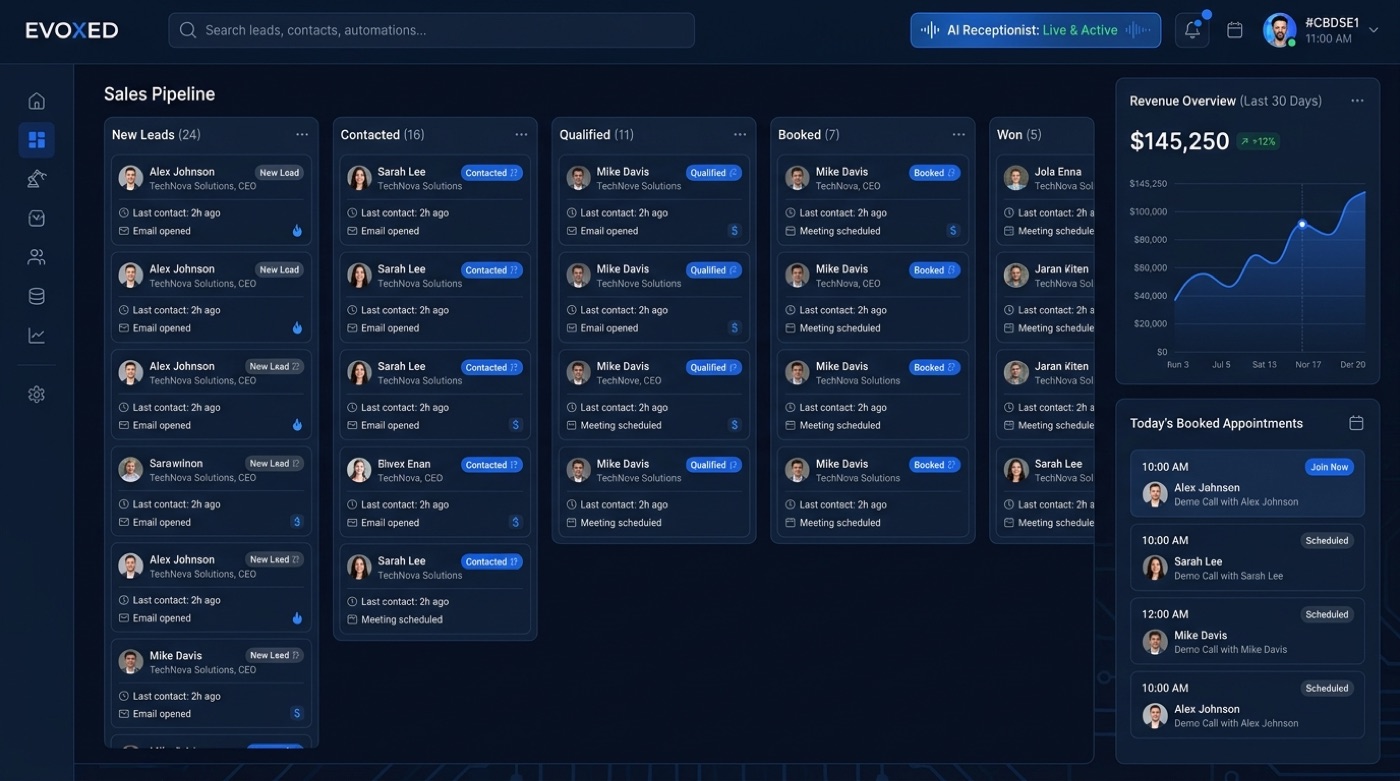Click the Booked (7) column header
The height and width of the screenshot is (781, 1400).
point(809,135)
